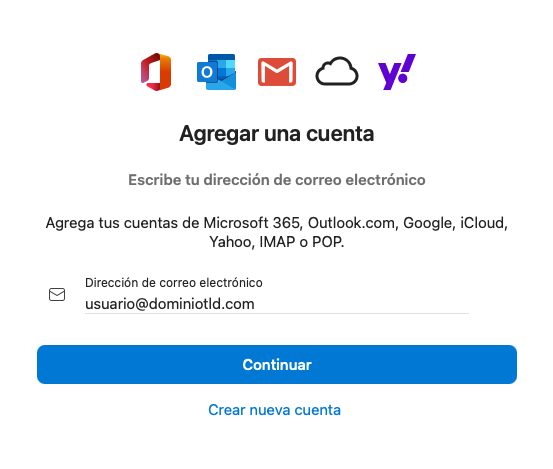Click the word Outlook.com in description

[x=353, y=223]
